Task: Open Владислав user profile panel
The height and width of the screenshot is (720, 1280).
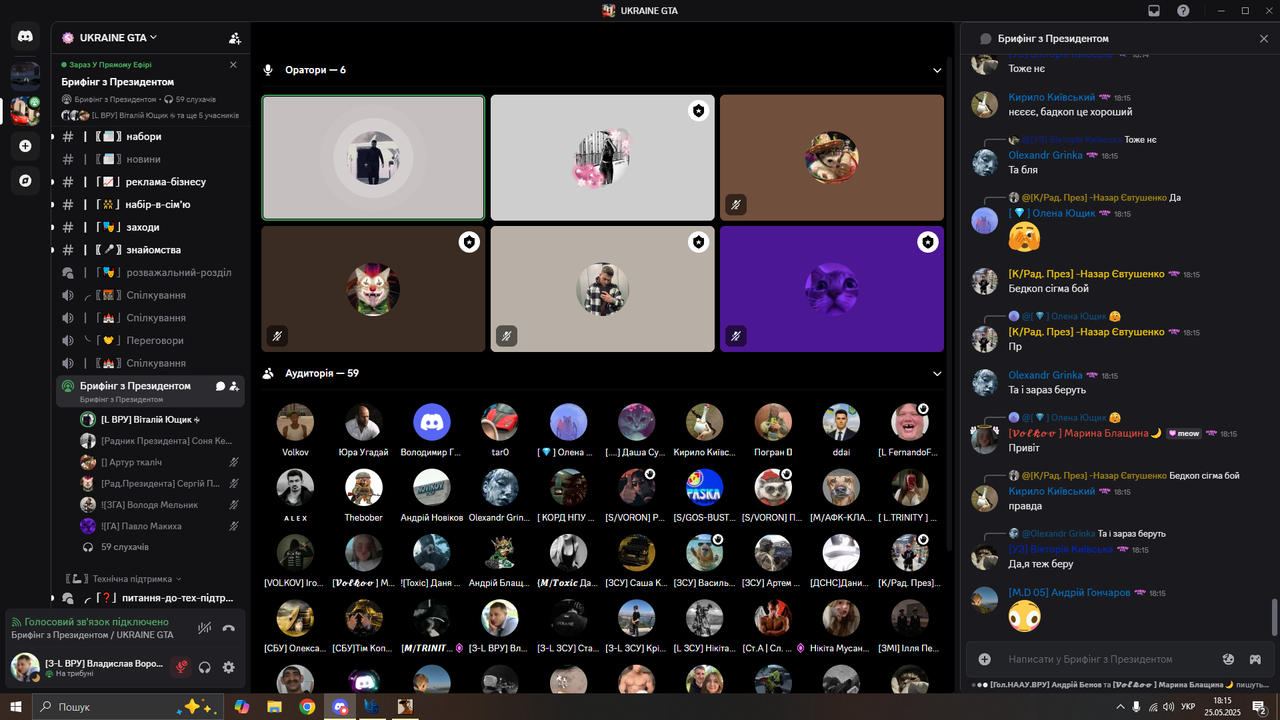Action: [88, 667]
